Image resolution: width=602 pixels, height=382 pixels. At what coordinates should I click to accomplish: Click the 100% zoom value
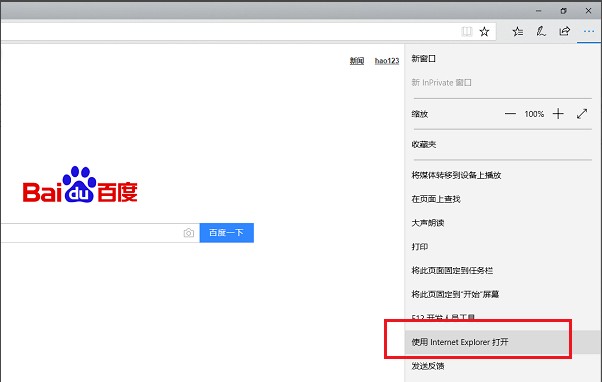(534, 114)
